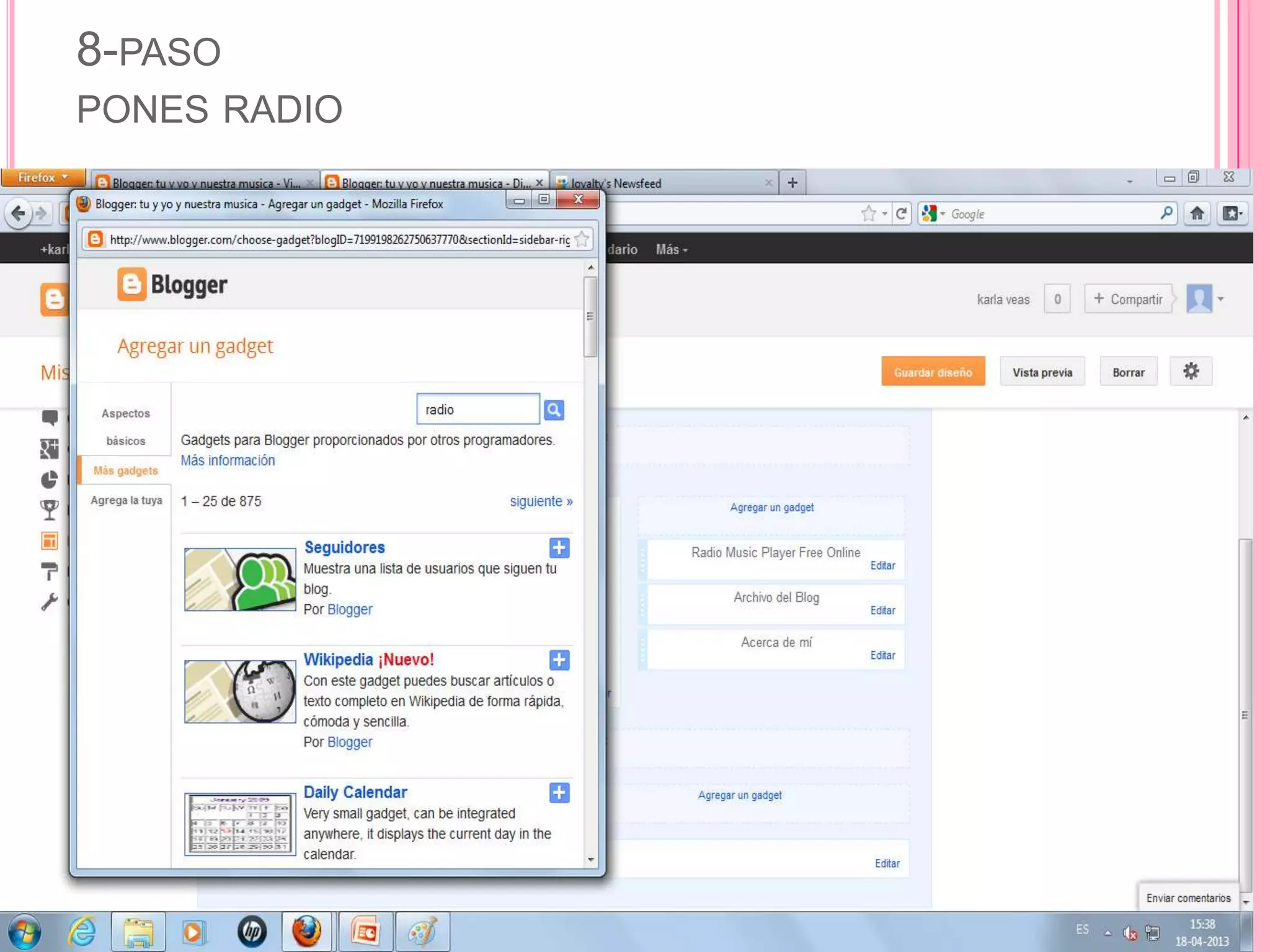The width and height of the screenshot is (1270, 952).
Task: Click the Vista previa button
Action: pos(1042,372)
